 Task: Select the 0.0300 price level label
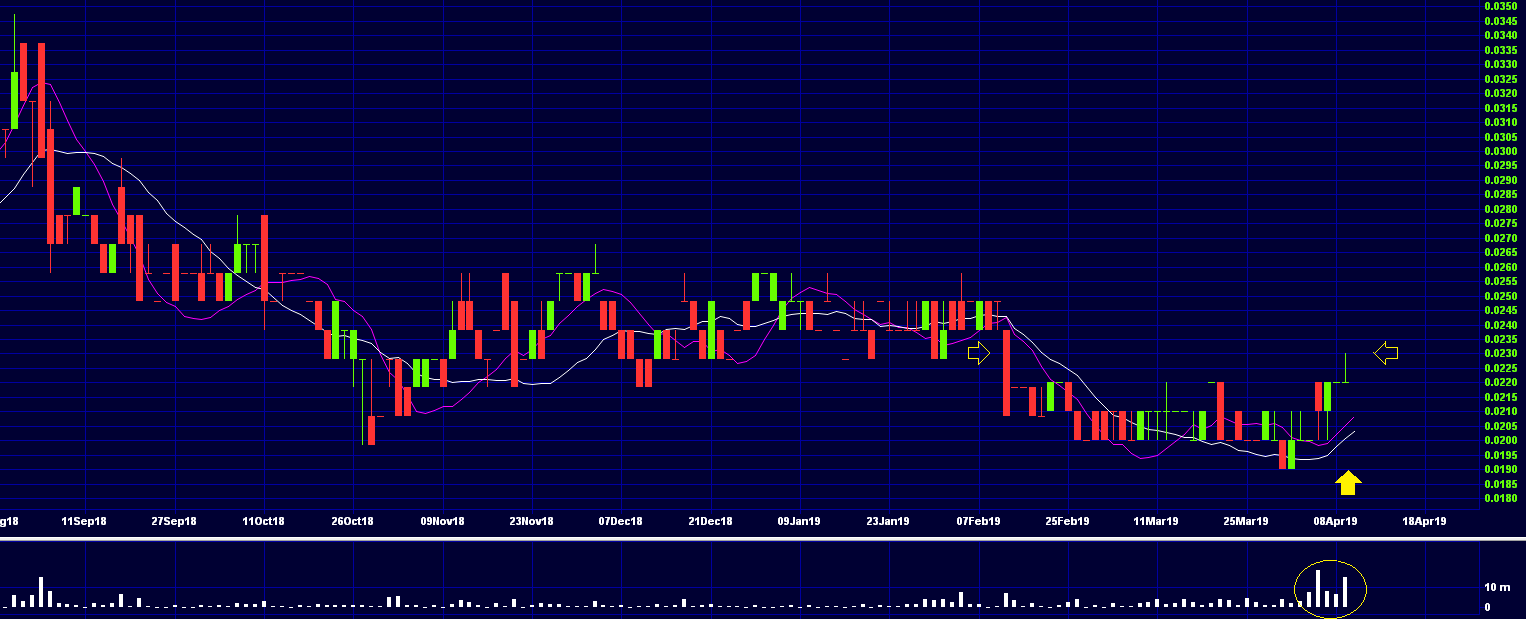point(1502,151)
